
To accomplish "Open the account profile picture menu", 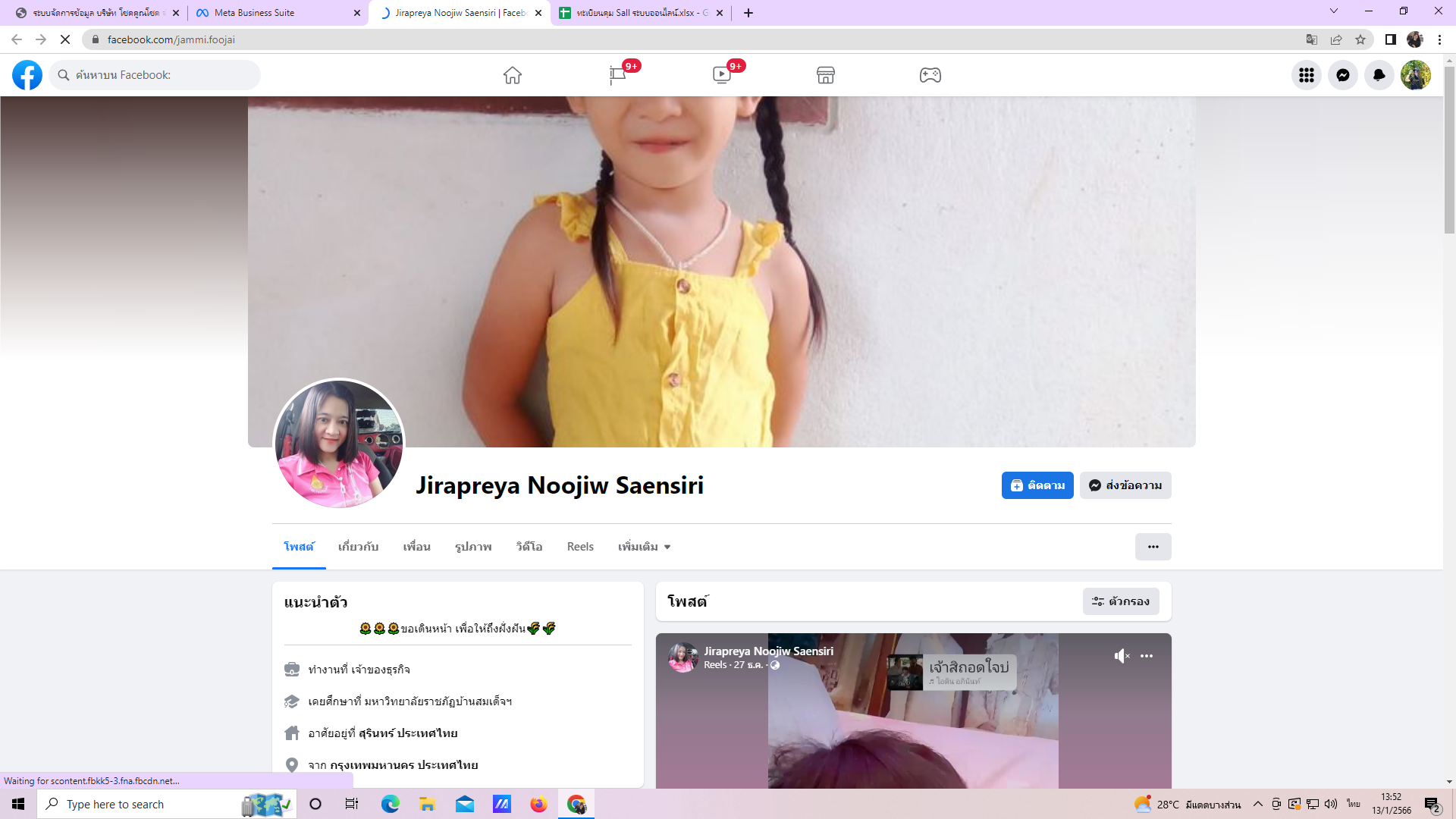I will (1415, 75).
